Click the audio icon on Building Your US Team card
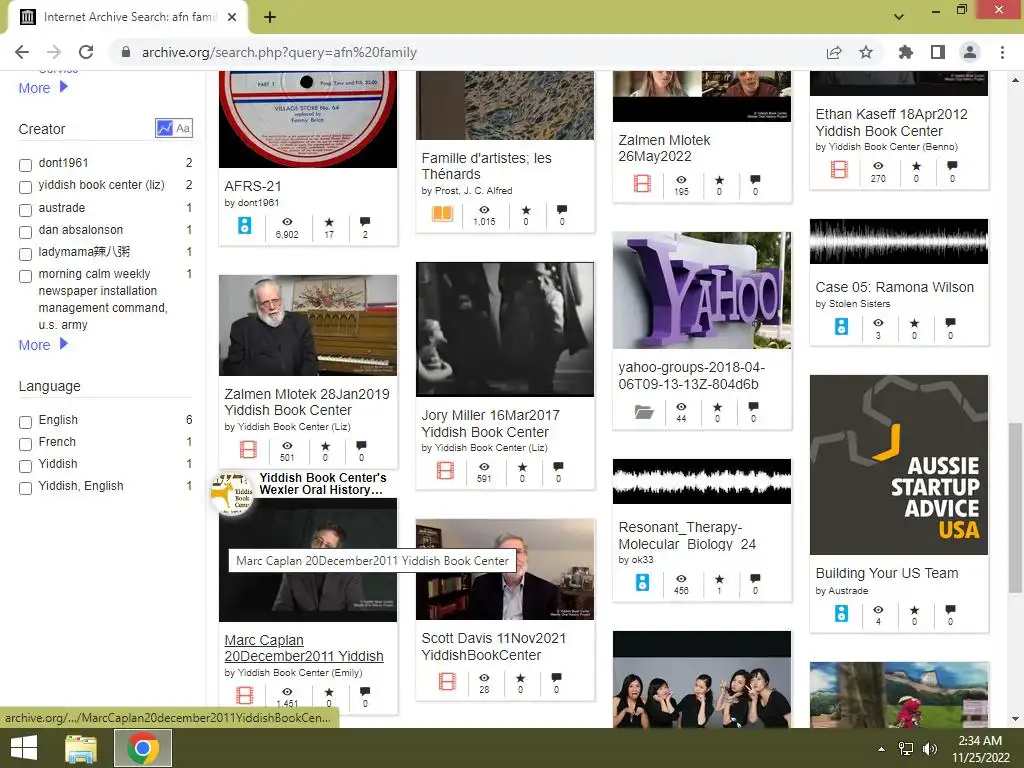Image resolution: width=1024 pixels, height=768 pixels. tap(841, 613)
